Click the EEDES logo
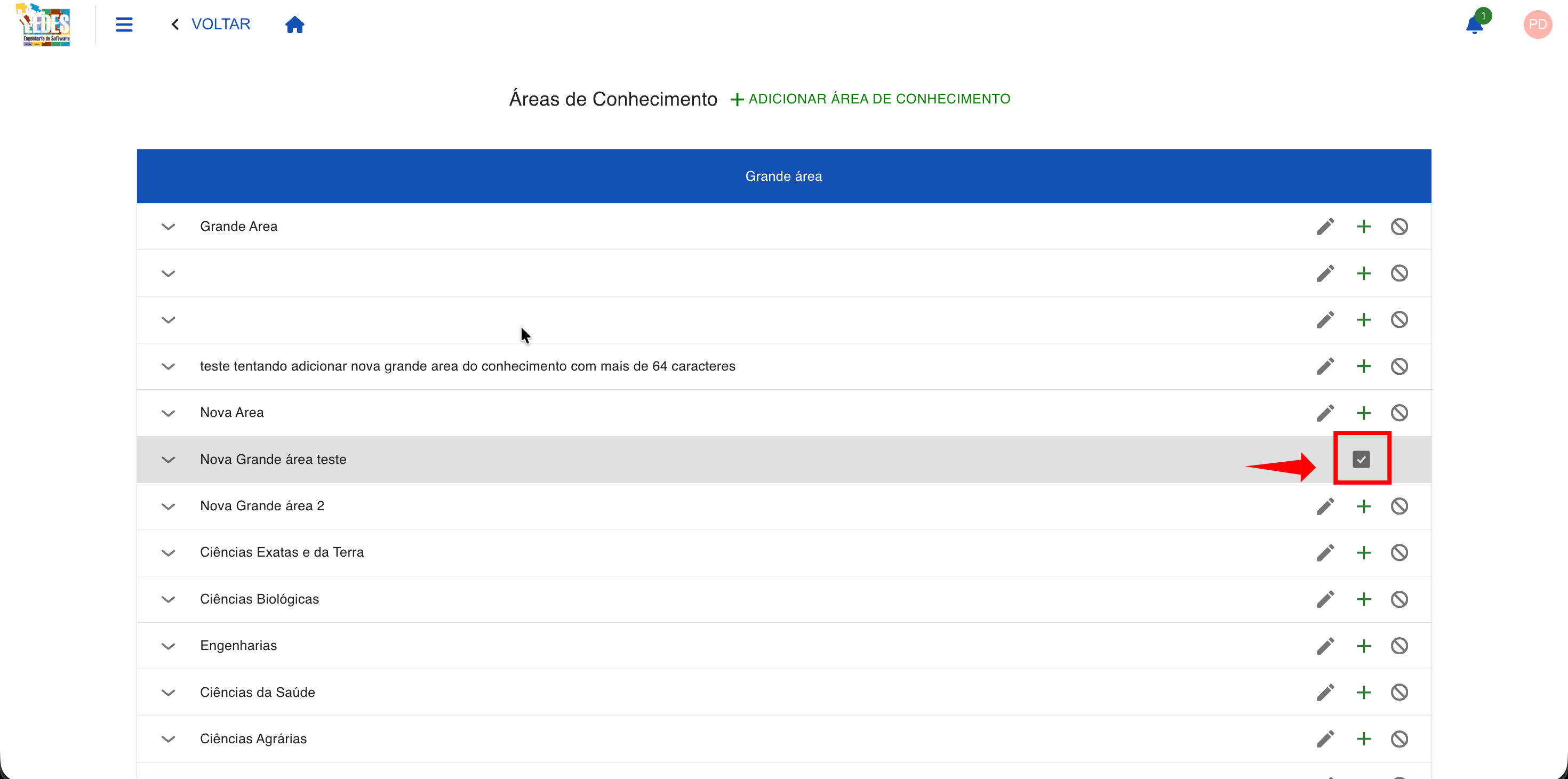1568x779 pixels. 43,25
